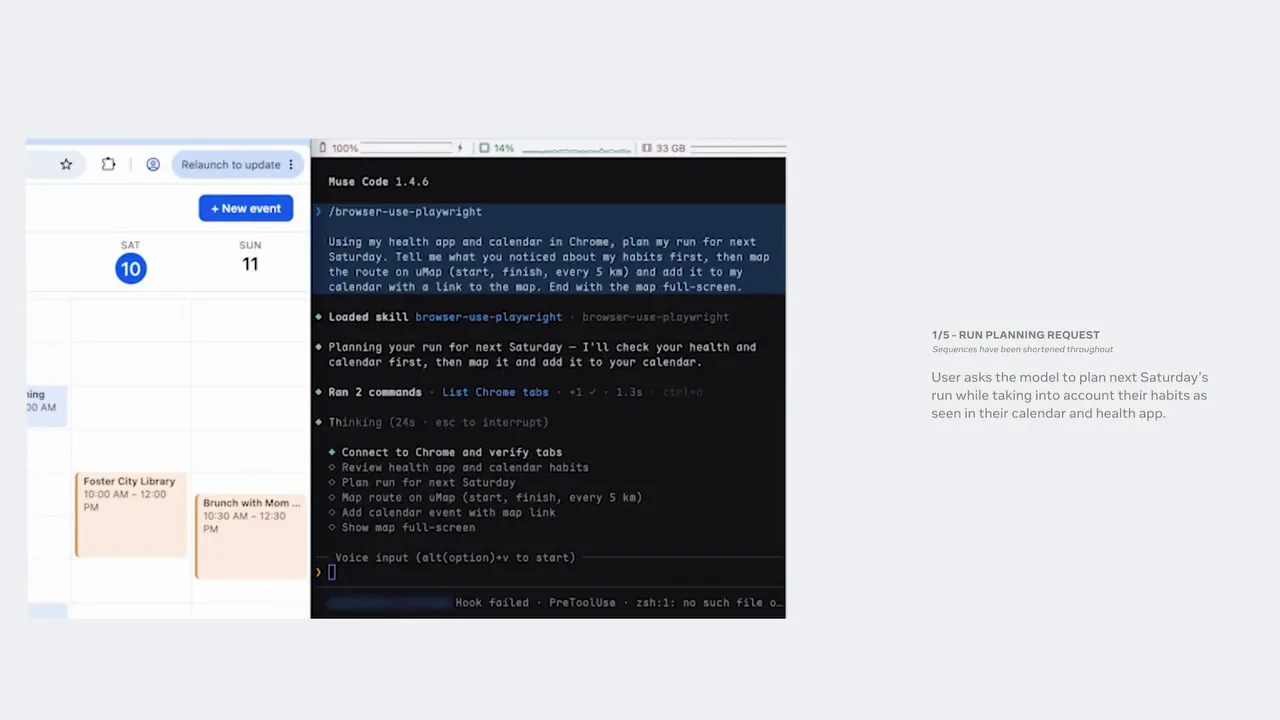Open the Foster City Library event

click(x=131, y=514)
